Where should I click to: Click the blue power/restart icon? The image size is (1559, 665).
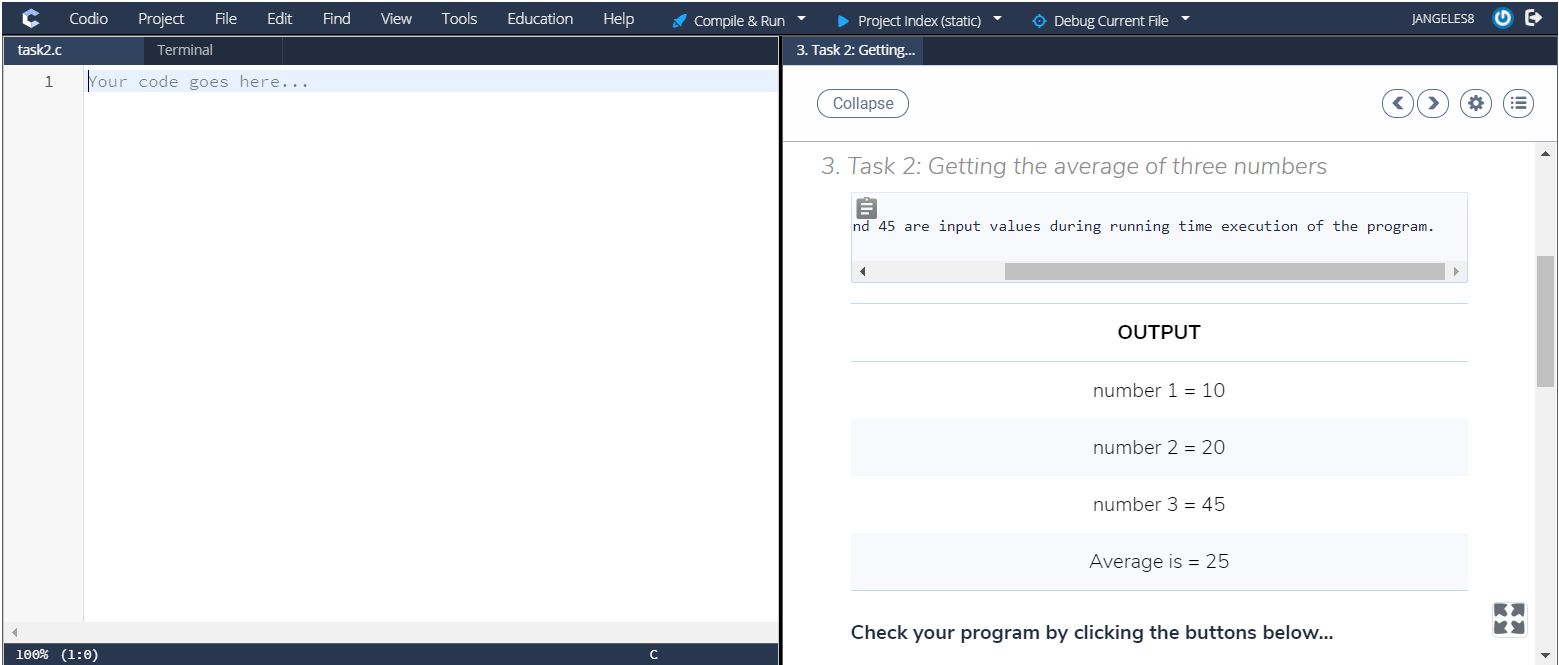1502,17
